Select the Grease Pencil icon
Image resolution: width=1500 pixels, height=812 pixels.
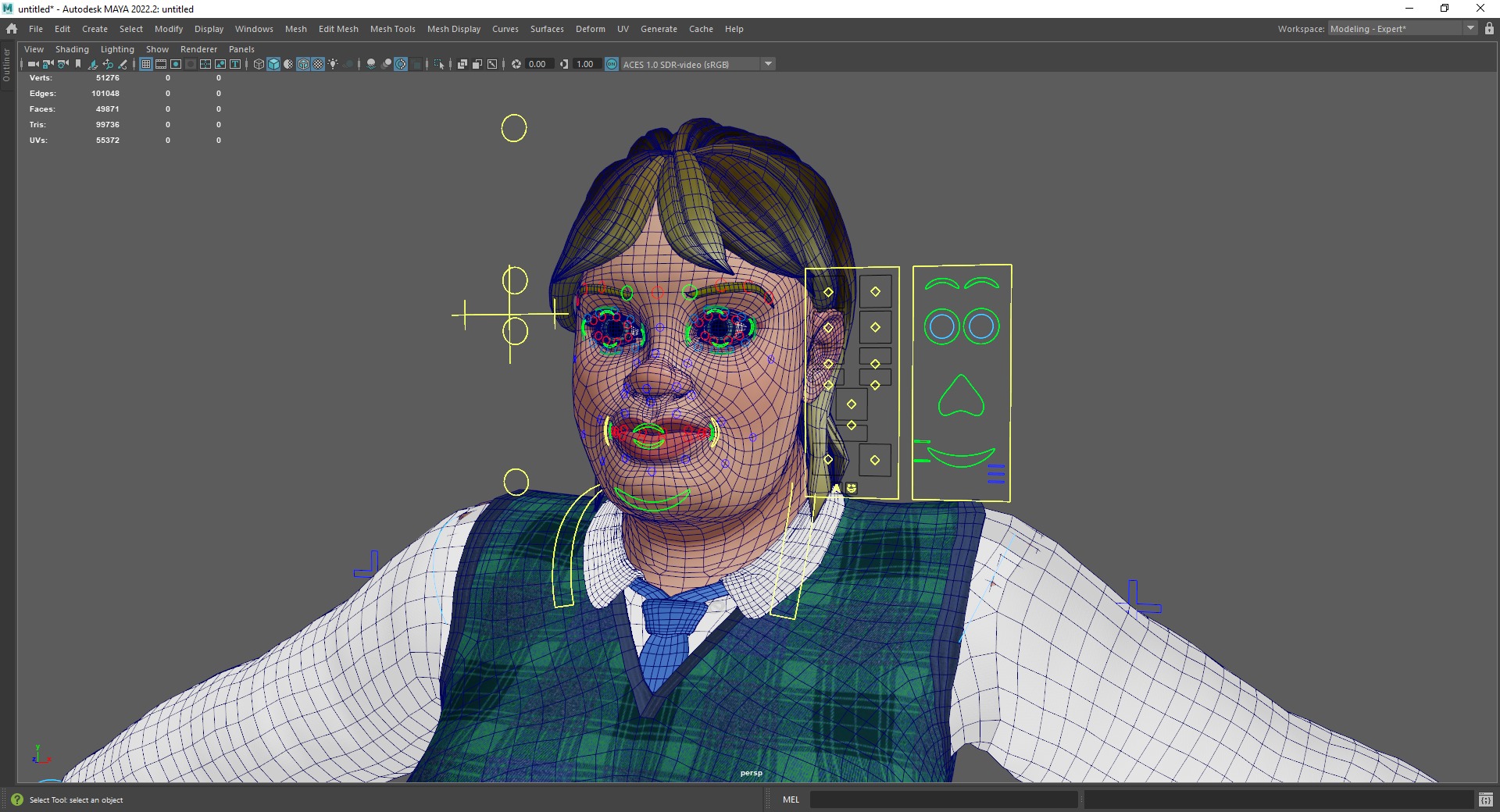pyautogui.click(x=123, y=64)
